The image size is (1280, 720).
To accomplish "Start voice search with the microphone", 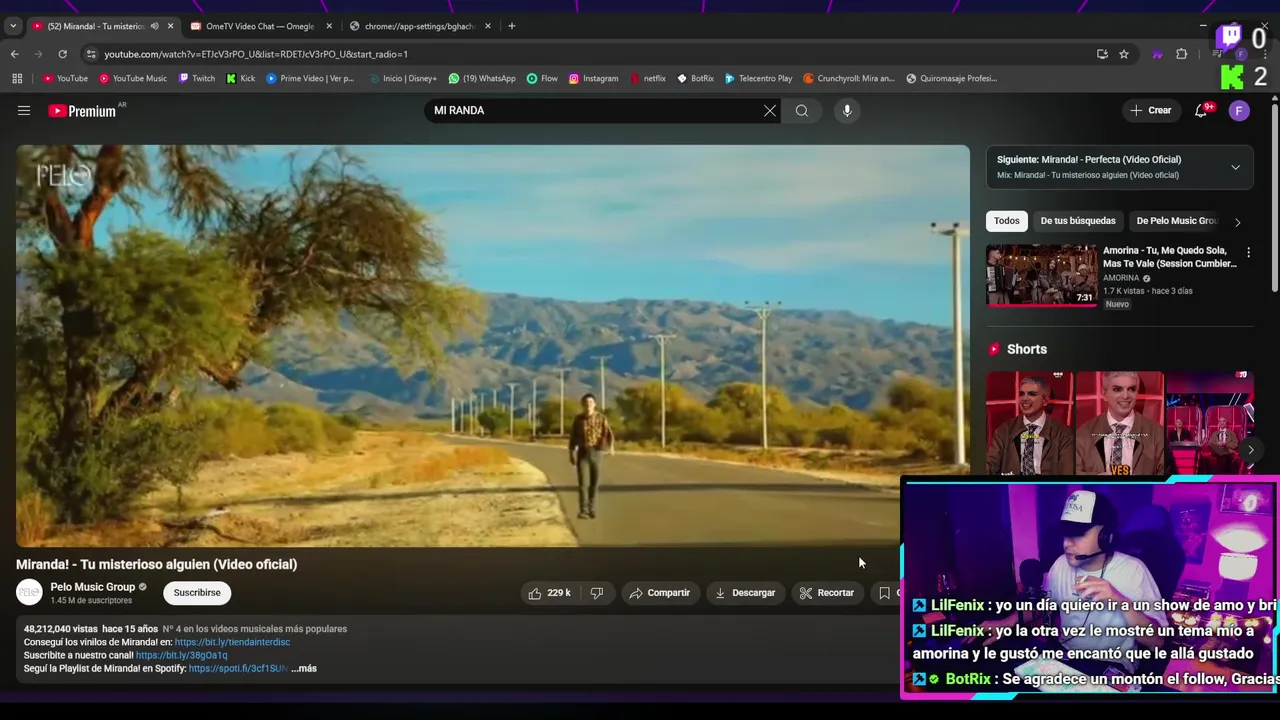I will coord(847,111).
